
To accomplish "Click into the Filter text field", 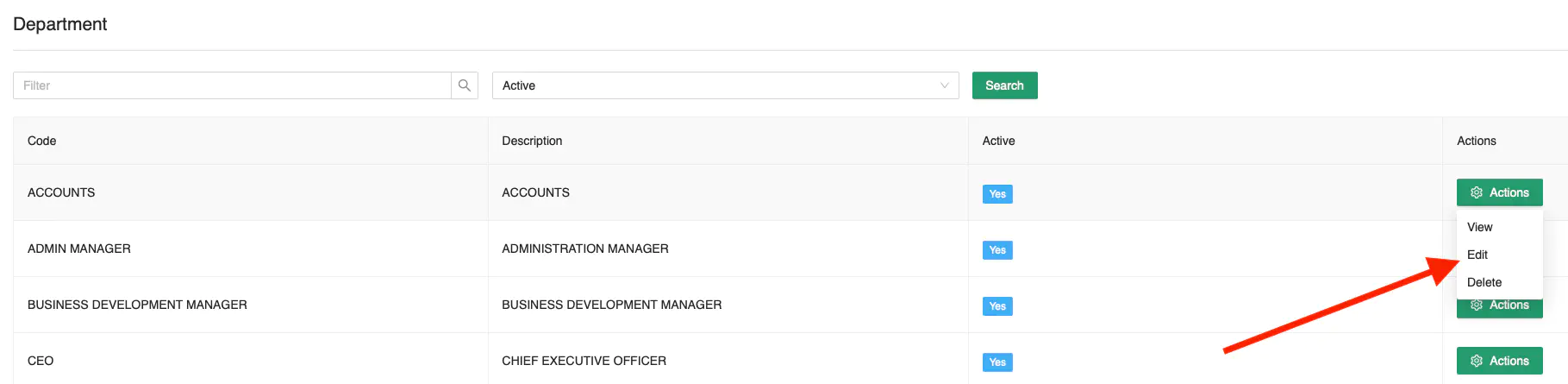I will click(x=233, y=85).
